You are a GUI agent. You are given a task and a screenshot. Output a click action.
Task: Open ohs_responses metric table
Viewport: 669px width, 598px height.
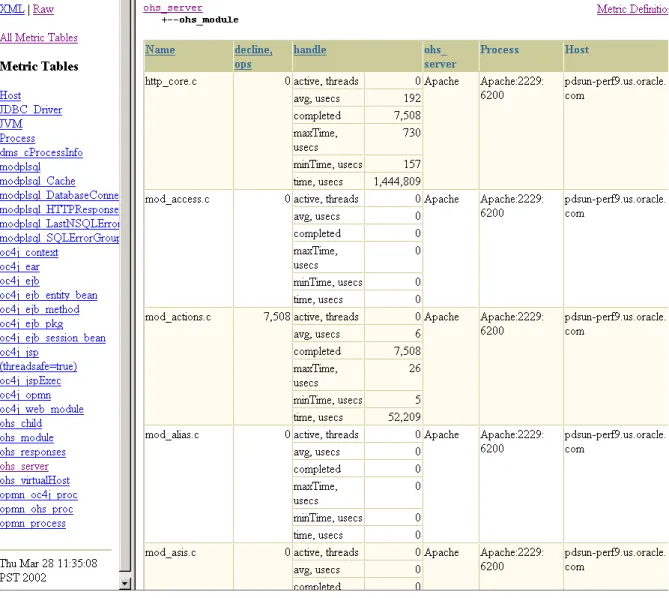33,452
